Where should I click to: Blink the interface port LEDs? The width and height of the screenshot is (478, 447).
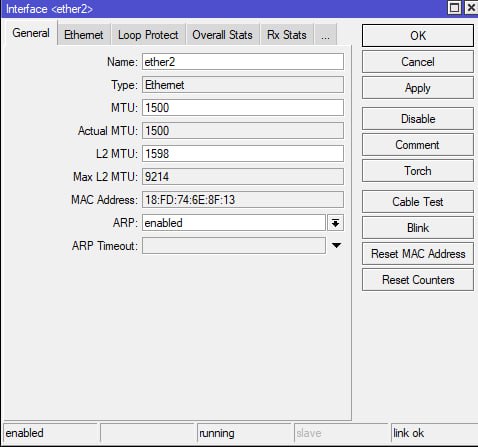point(418,228)
